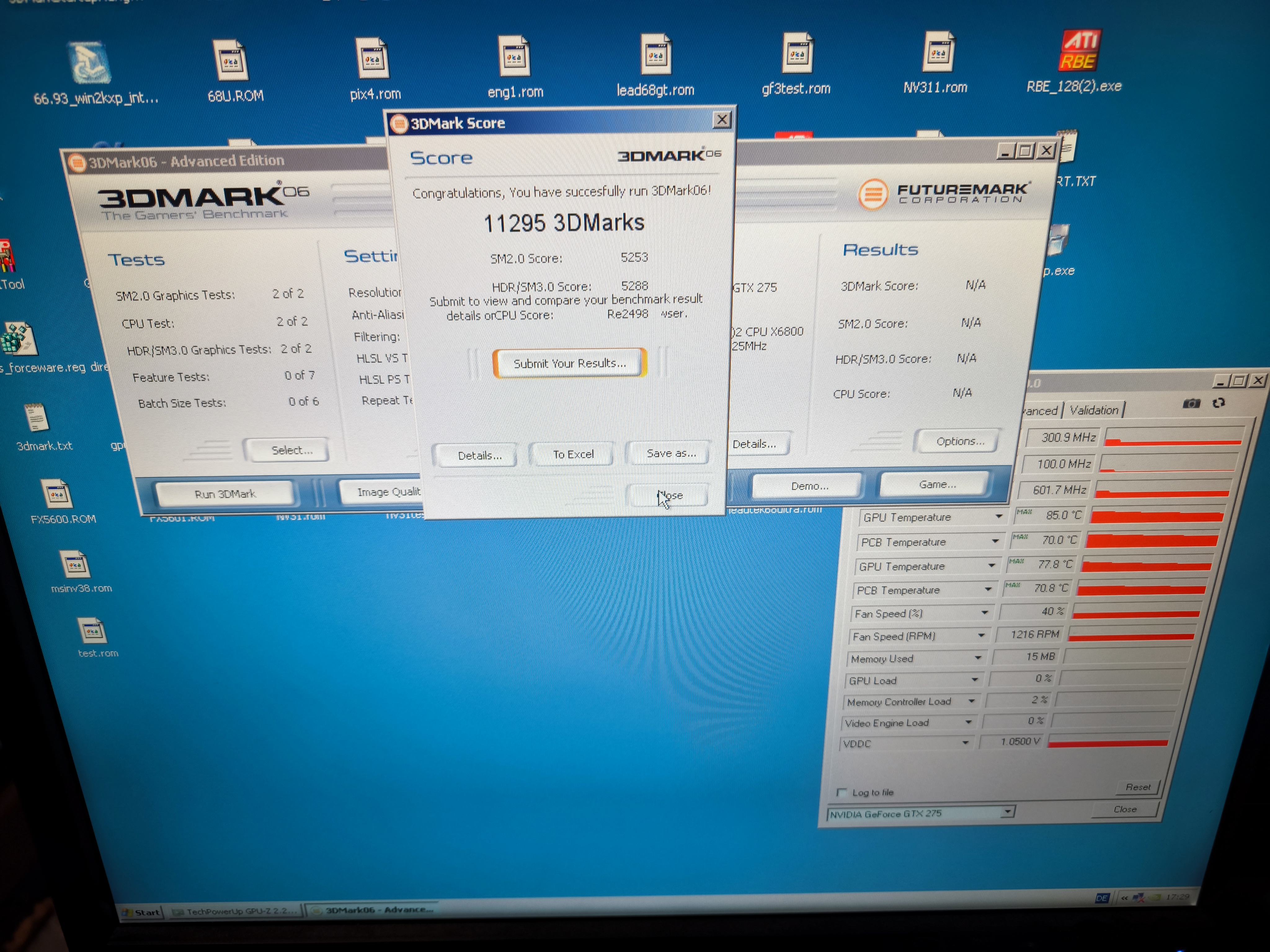The width and height of the screenshot is (1270, 952).
Task: Open the GPU Load sensor dropdown
Action: pos(974,680)
